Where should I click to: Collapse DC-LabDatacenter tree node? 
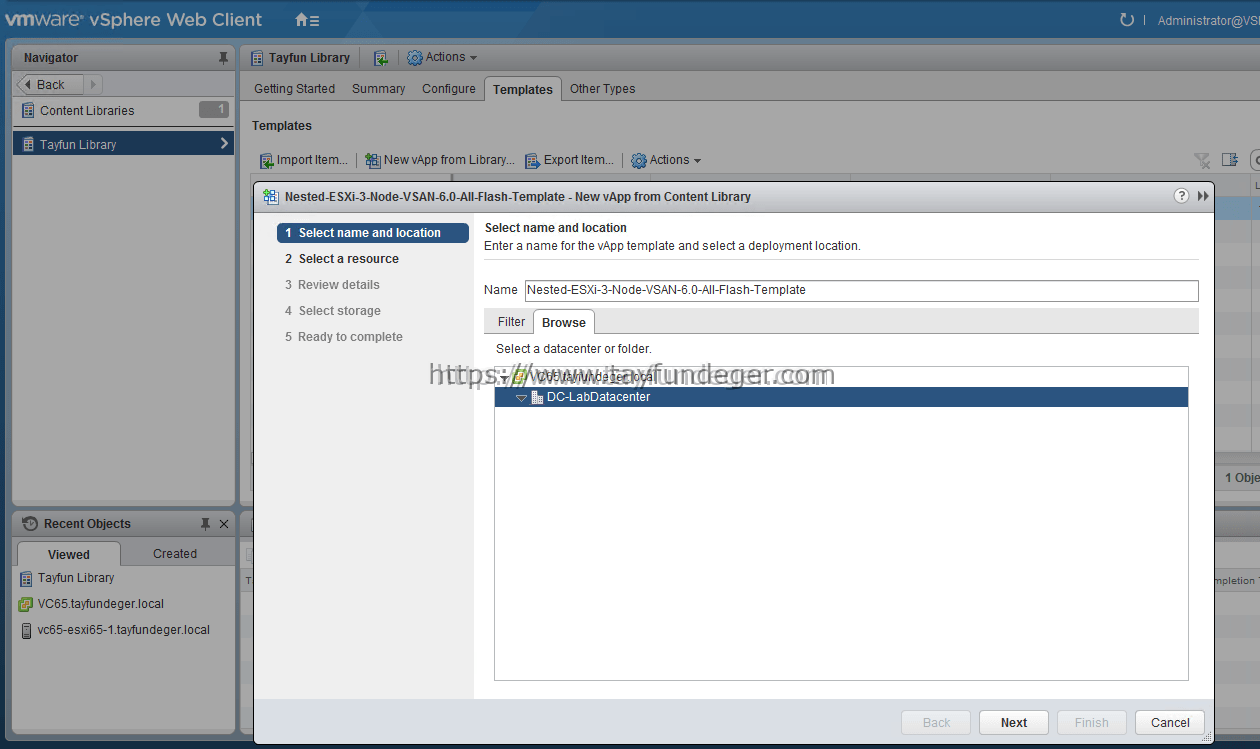tap(521, 398)
